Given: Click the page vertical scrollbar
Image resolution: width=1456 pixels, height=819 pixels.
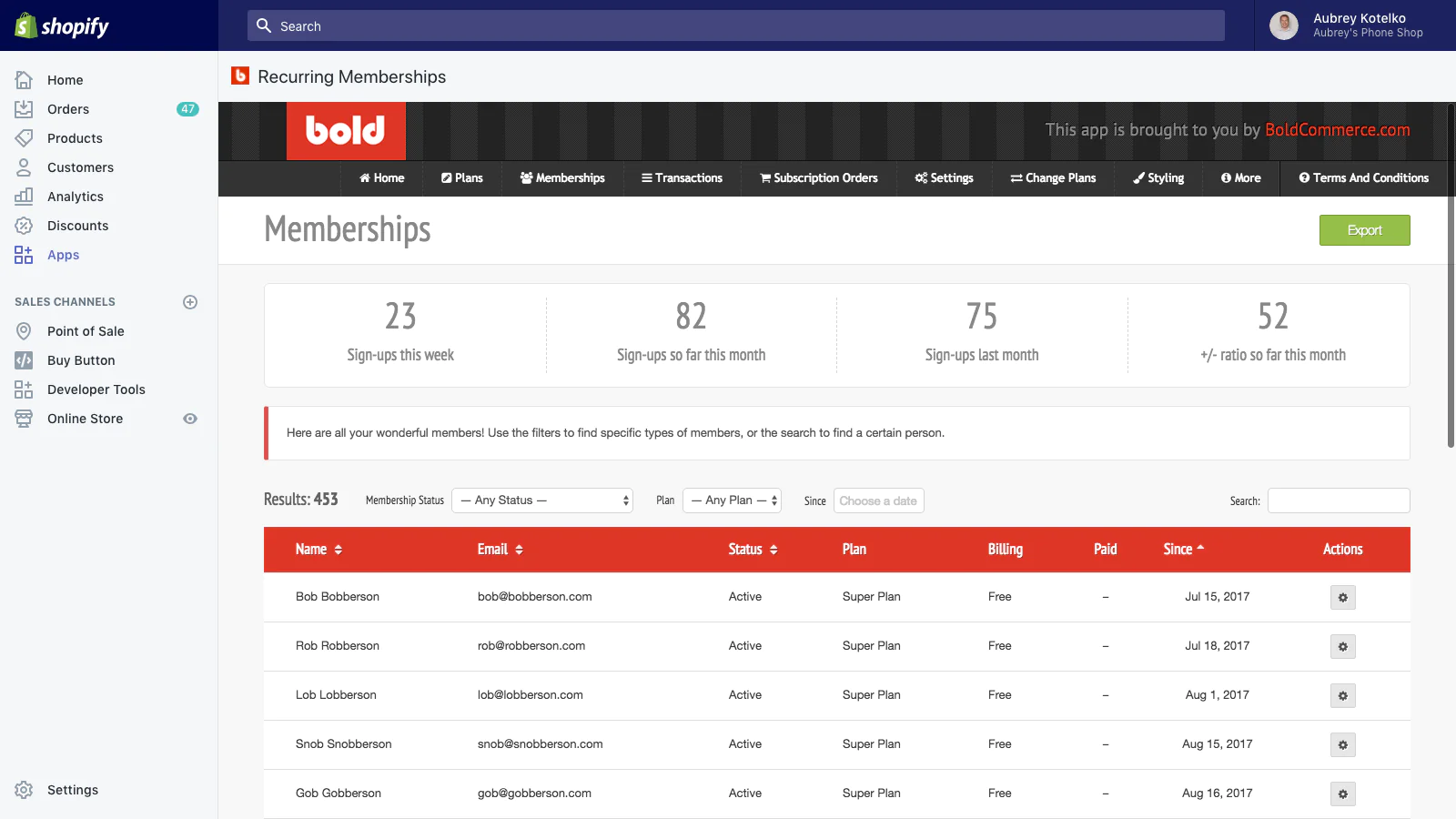Looking at the screenshot, I should (x=1451, y=273).
